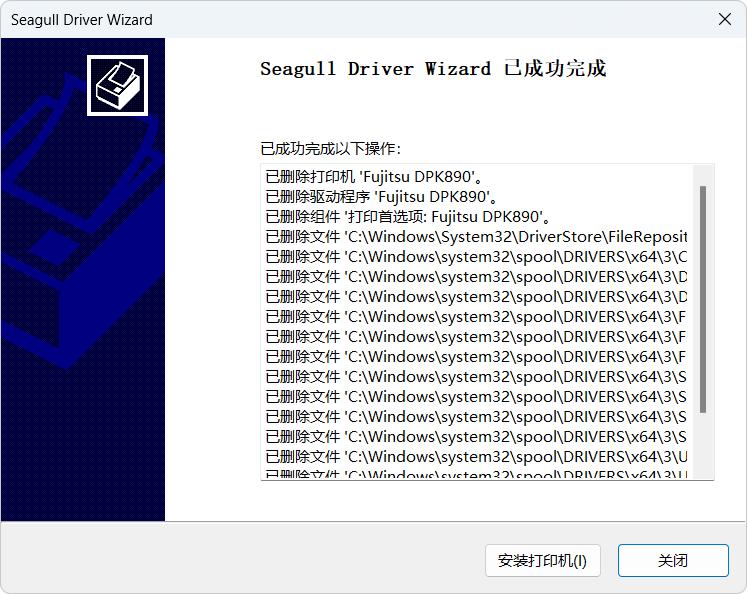Click the 安装打印机(I) button
The width and height of the screenshot is (747, 594).
[543, 561]
